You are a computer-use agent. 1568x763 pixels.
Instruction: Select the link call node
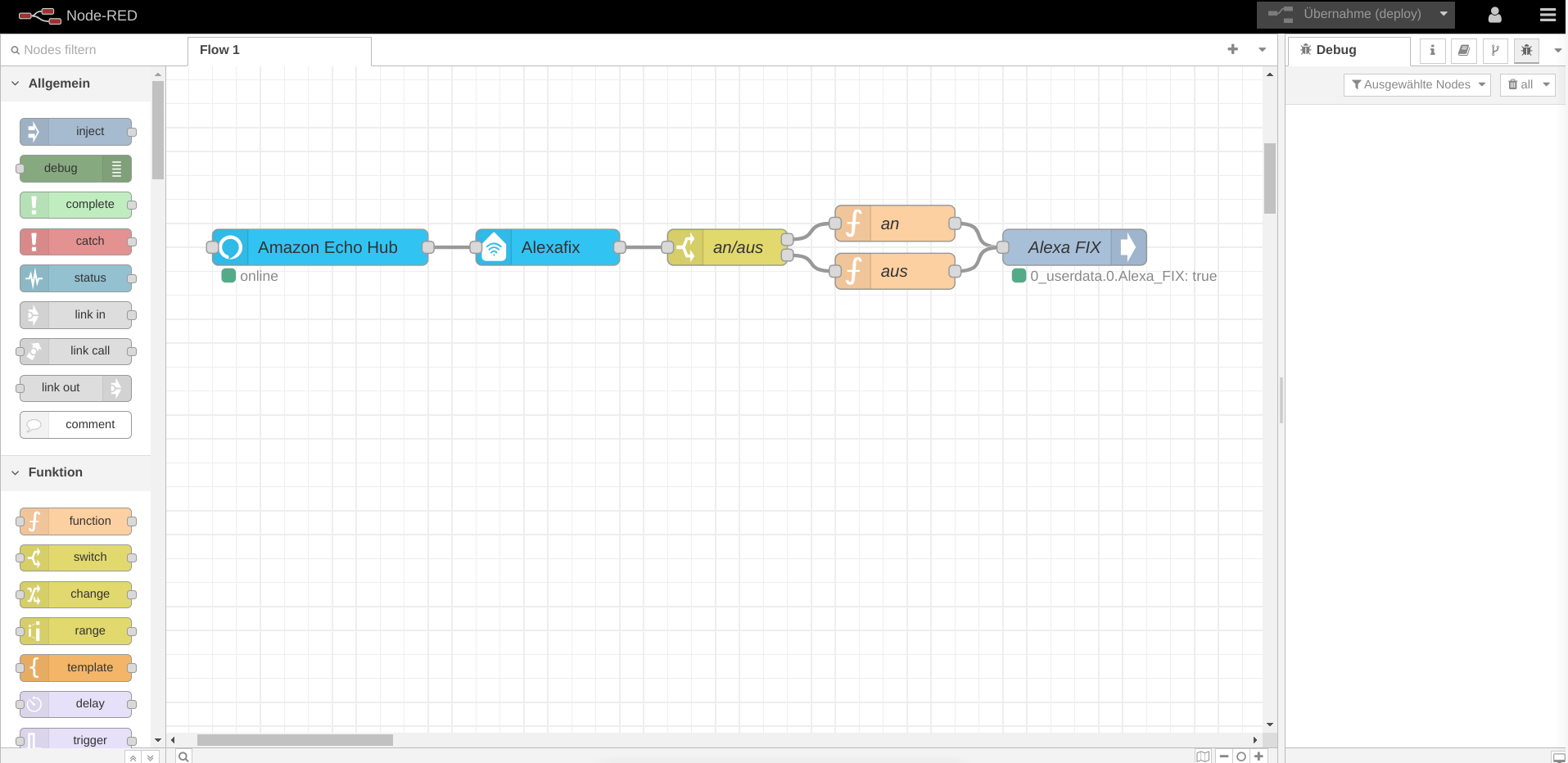pos(75,351)
